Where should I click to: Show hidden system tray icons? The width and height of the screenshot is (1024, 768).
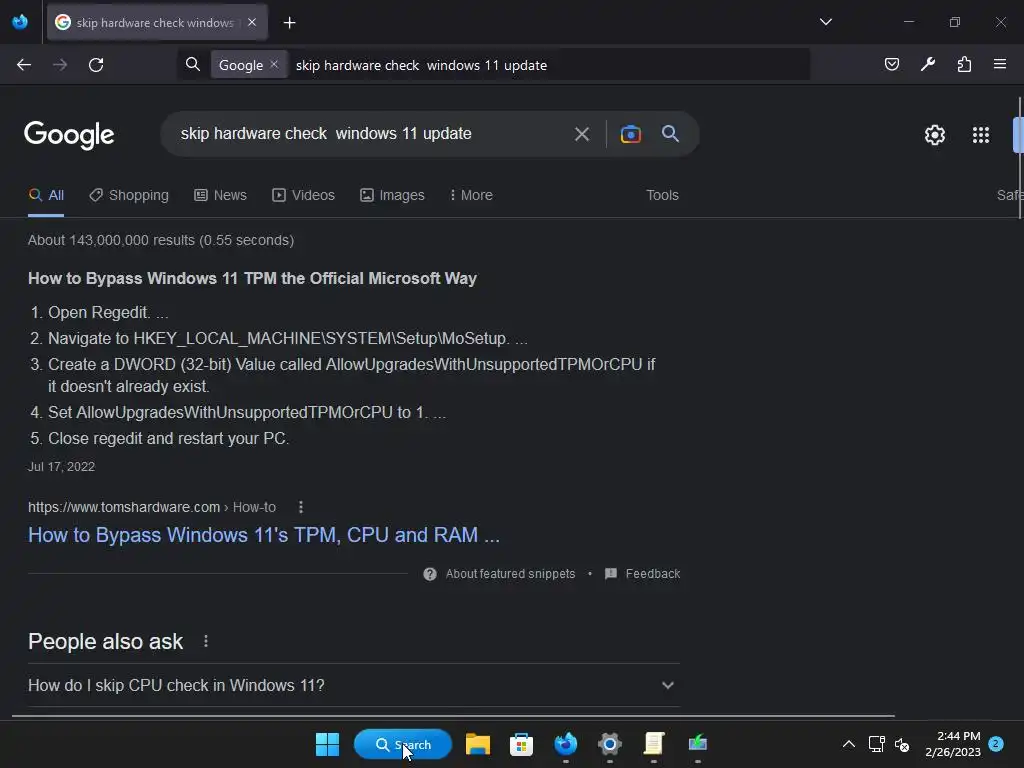pos(848,744)
